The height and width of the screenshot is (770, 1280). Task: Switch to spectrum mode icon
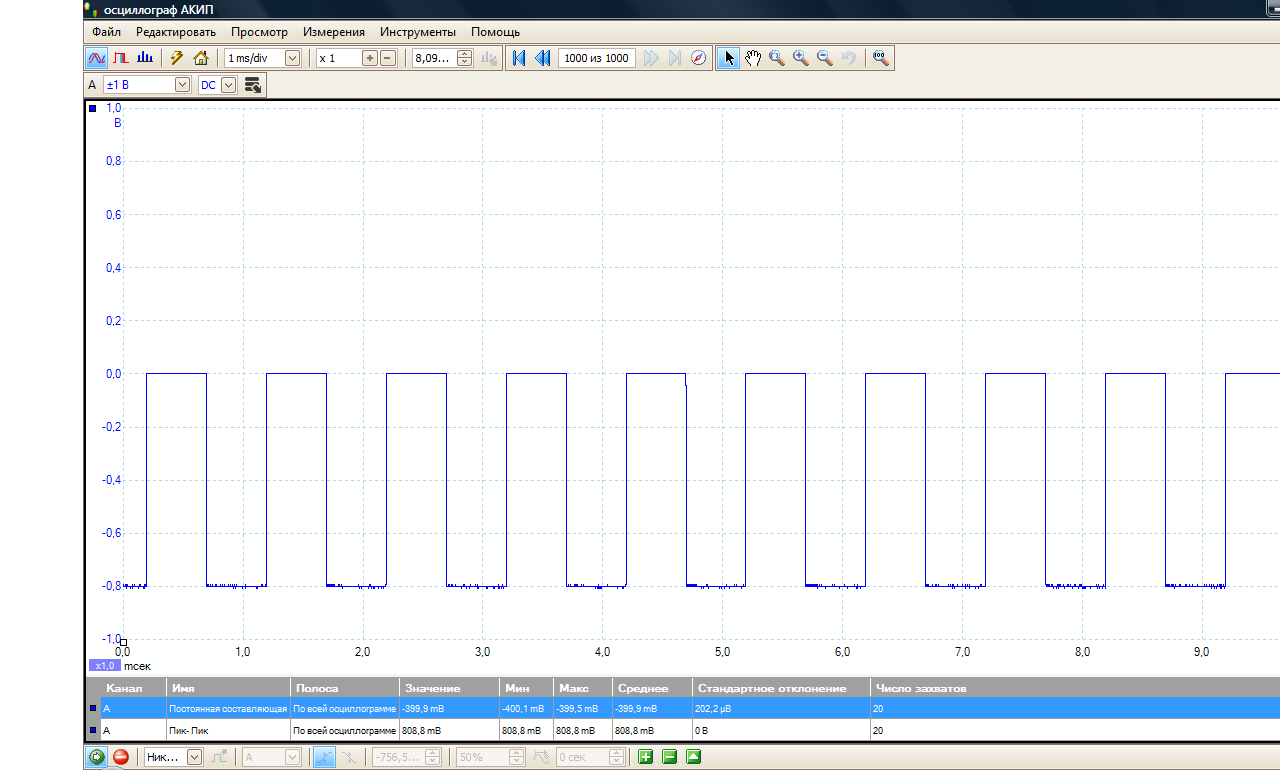[x=145, y=58]
